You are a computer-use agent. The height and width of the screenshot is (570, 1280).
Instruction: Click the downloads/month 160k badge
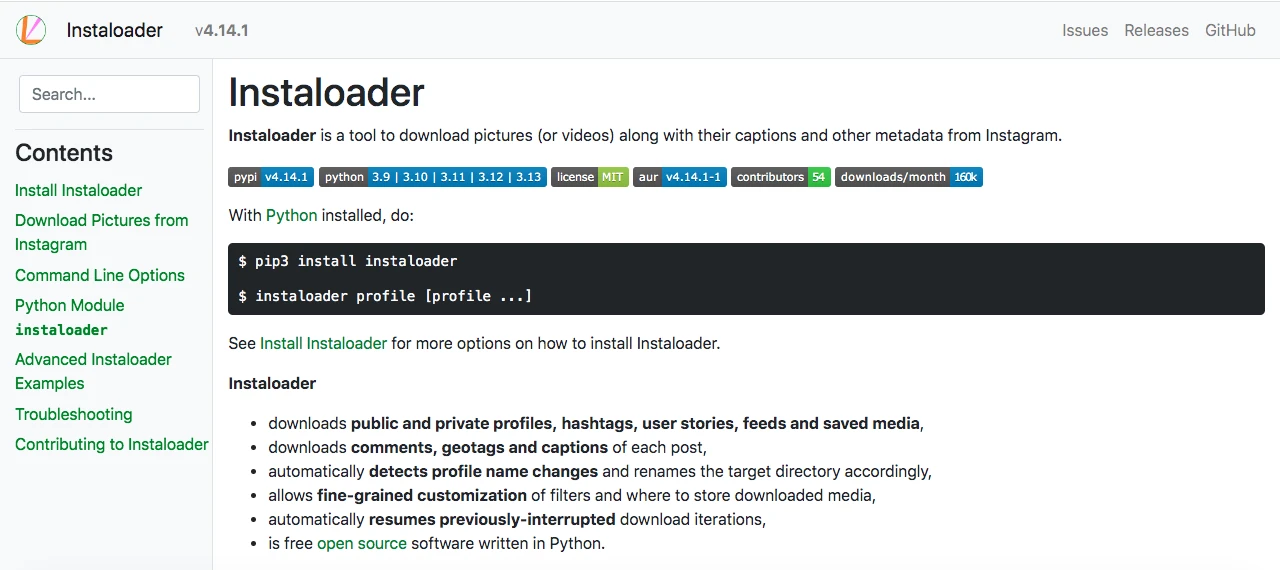[x=909, y=177]
